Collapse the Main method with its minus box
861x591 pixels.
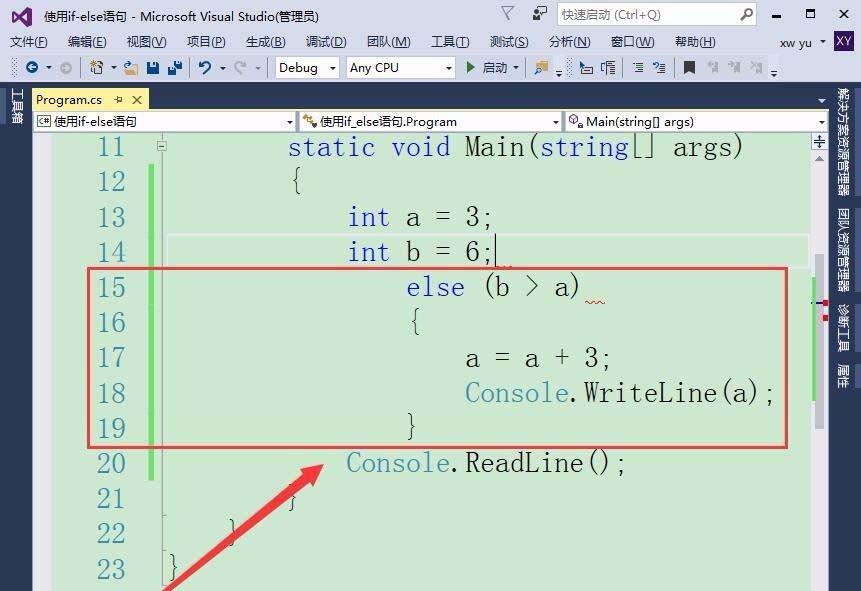[160, 146]
